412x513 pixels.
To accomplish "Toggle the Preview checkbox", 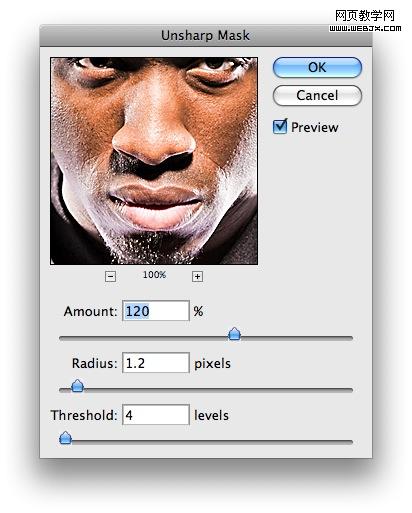I will (x=280, y=127).
